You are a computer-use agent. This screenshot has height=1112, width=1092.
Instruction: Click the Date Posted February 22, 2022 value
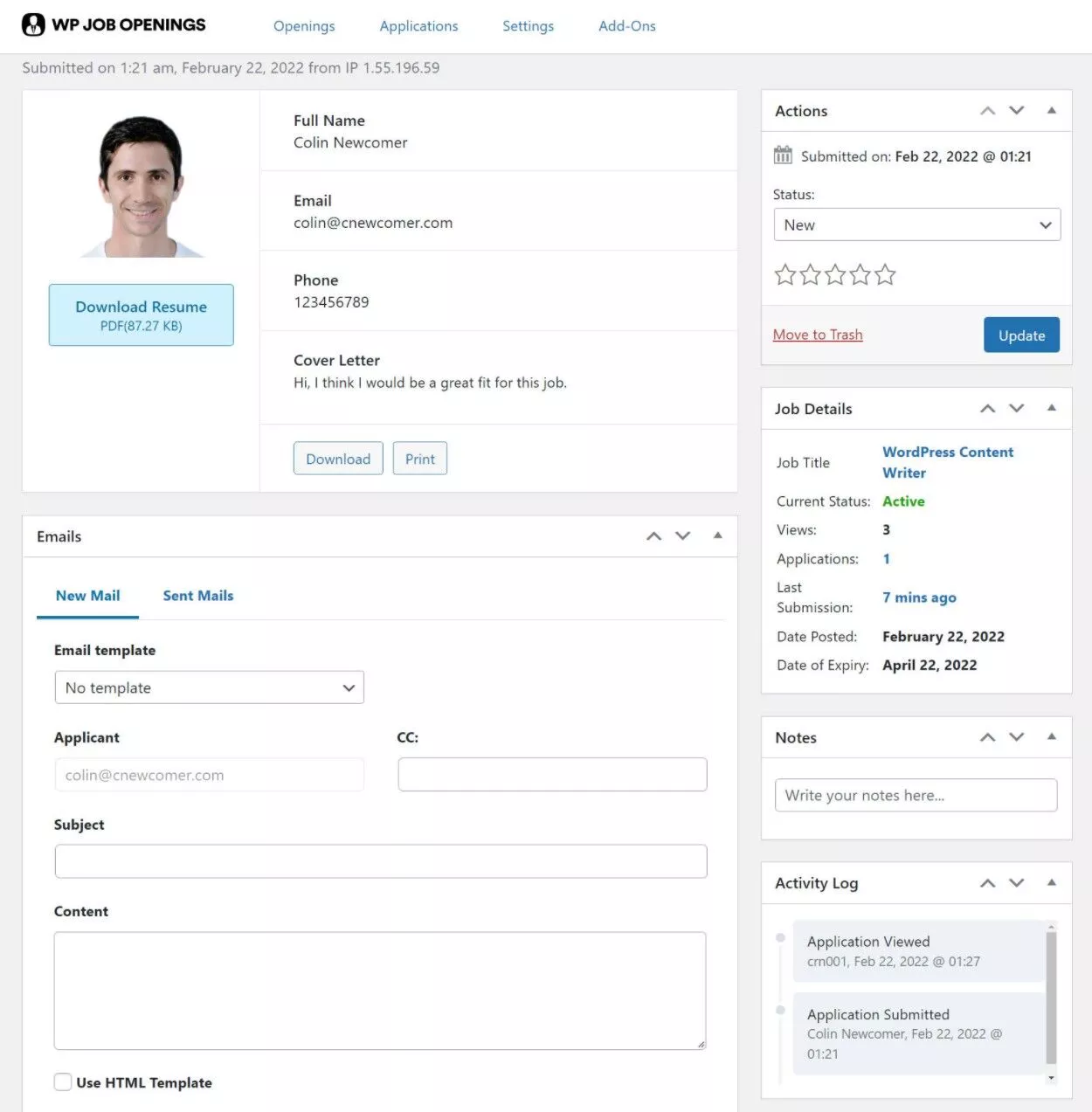point(943,637)
